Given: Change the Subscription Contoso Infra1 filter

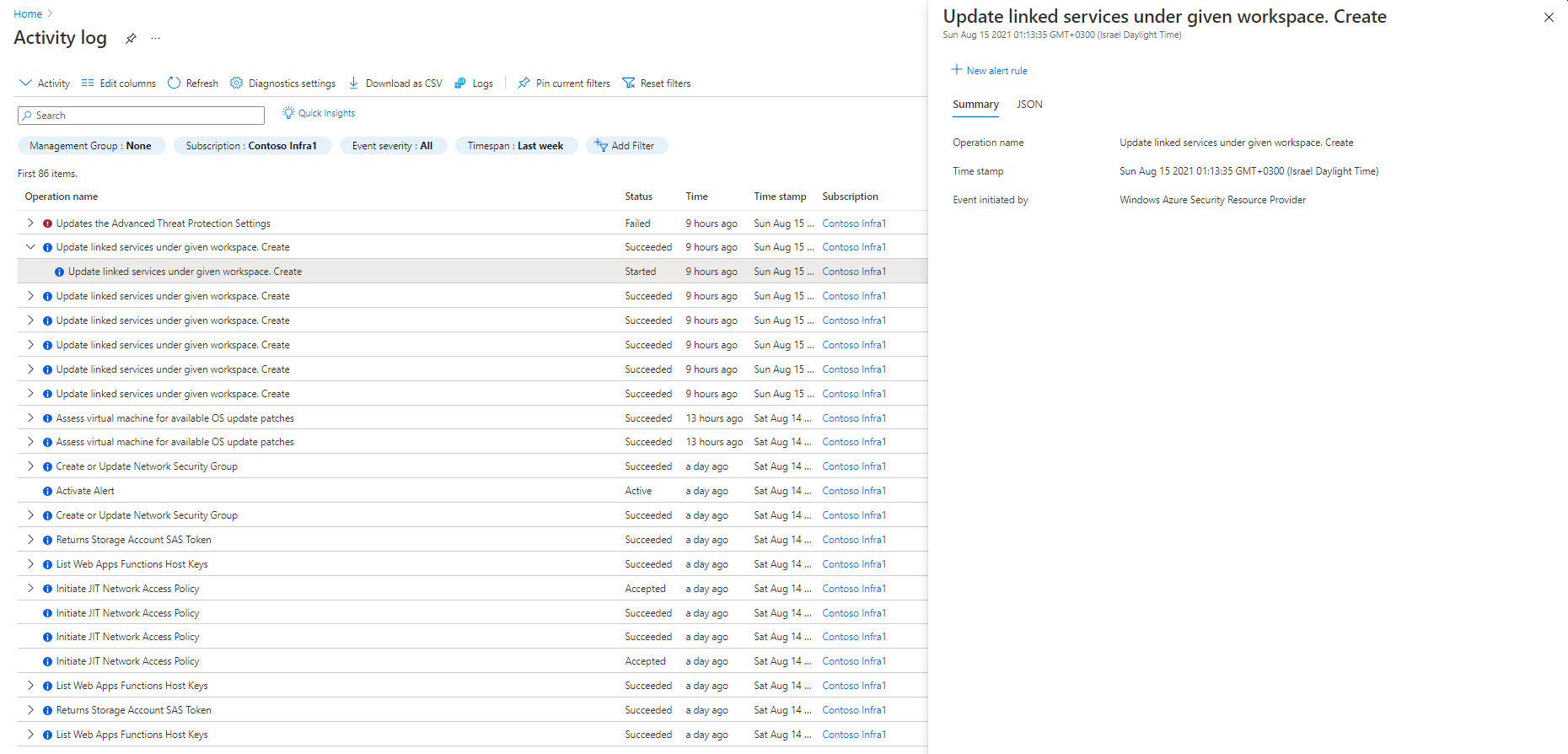Looking at the screenshot, I should tap(251, 146).
